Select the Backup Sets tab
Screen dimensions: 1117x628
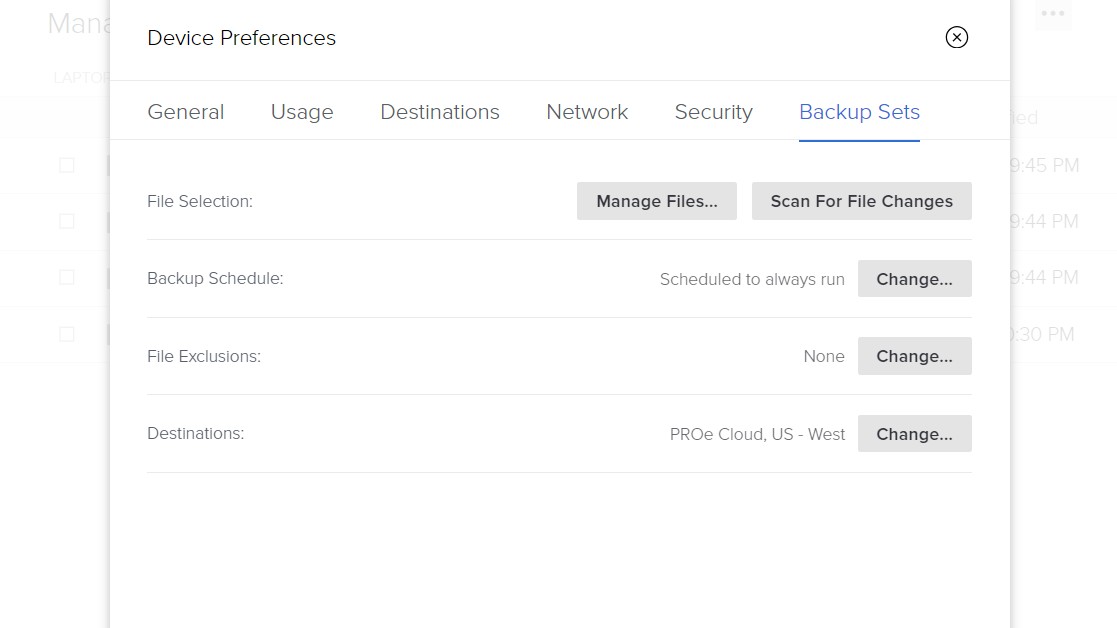[859, 112]
